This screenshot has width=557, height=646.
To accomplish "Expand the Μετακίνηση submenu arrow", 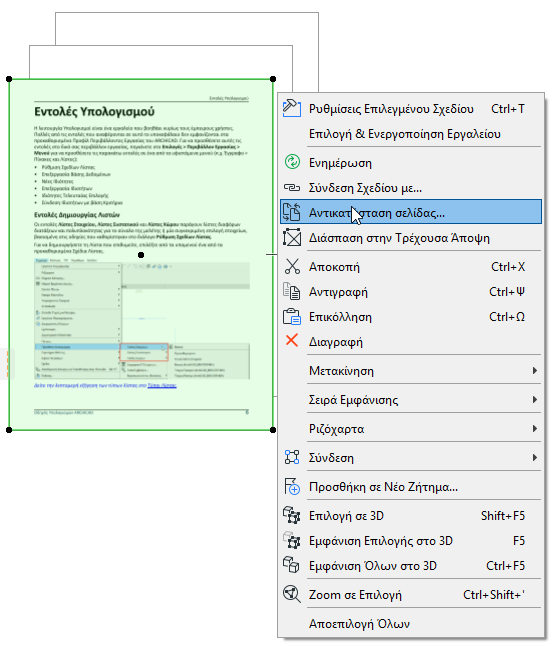I will tap(534, 370).
